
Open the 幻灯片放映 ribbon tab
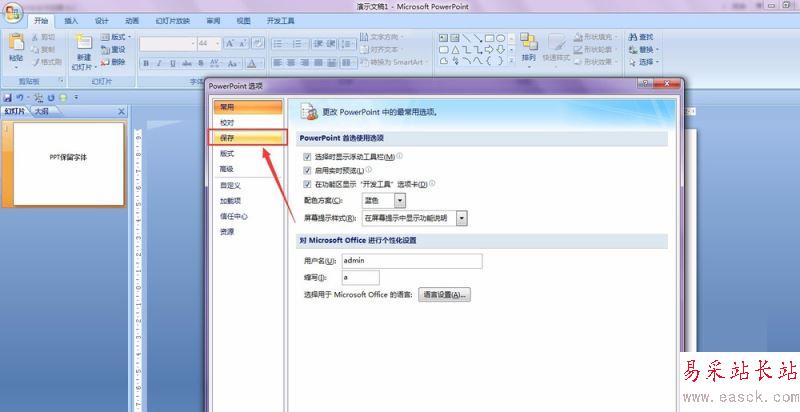click(172, 21)
